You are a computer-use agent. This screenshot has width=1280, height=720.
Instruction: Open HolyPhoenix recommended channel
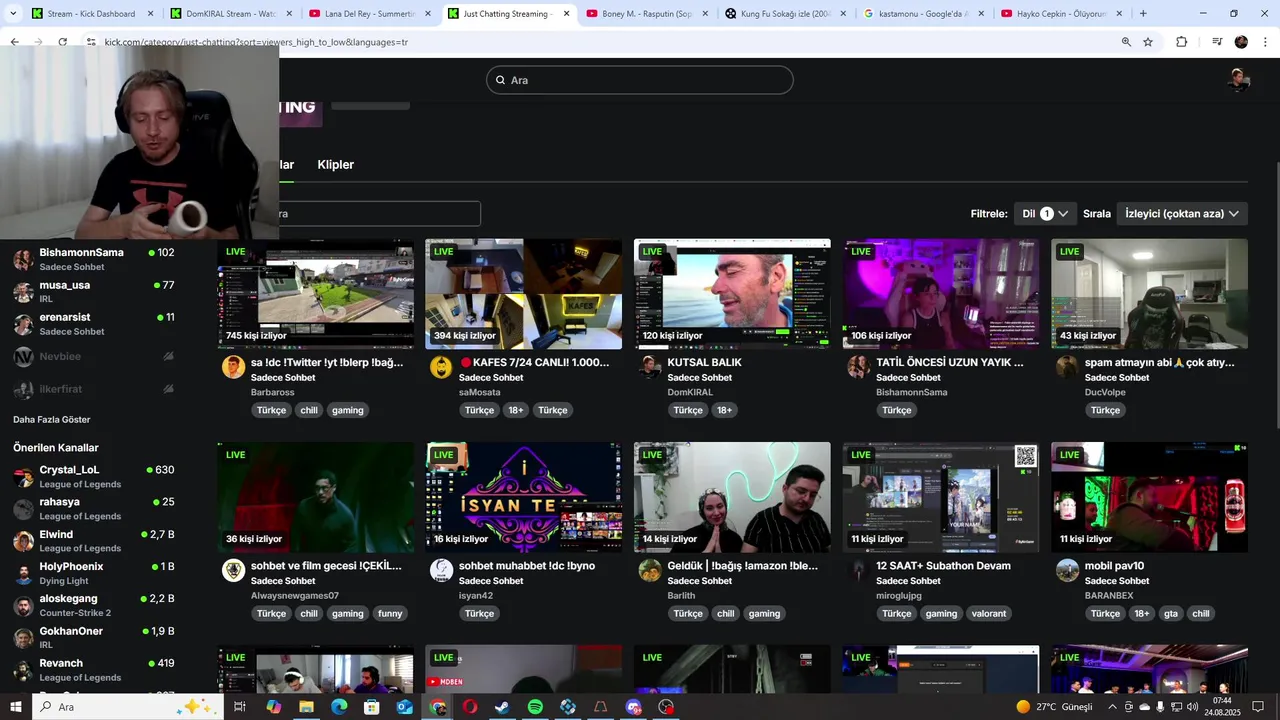(95, 573)
